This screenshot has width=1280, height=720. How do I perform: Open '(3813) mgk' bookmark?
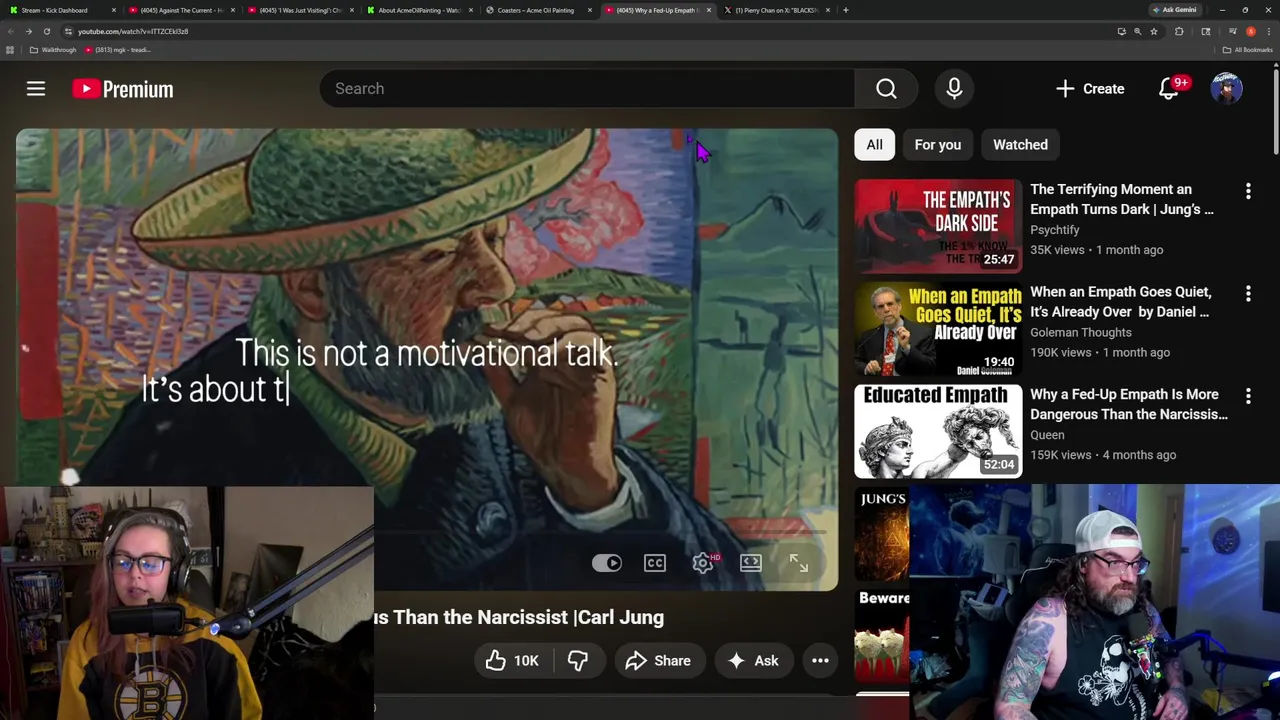[x=119, y=50]
